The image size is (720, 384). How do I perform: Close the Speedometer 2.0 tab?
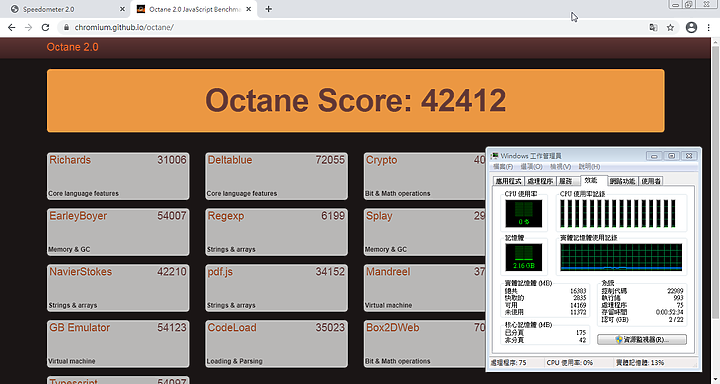[122, 9]
